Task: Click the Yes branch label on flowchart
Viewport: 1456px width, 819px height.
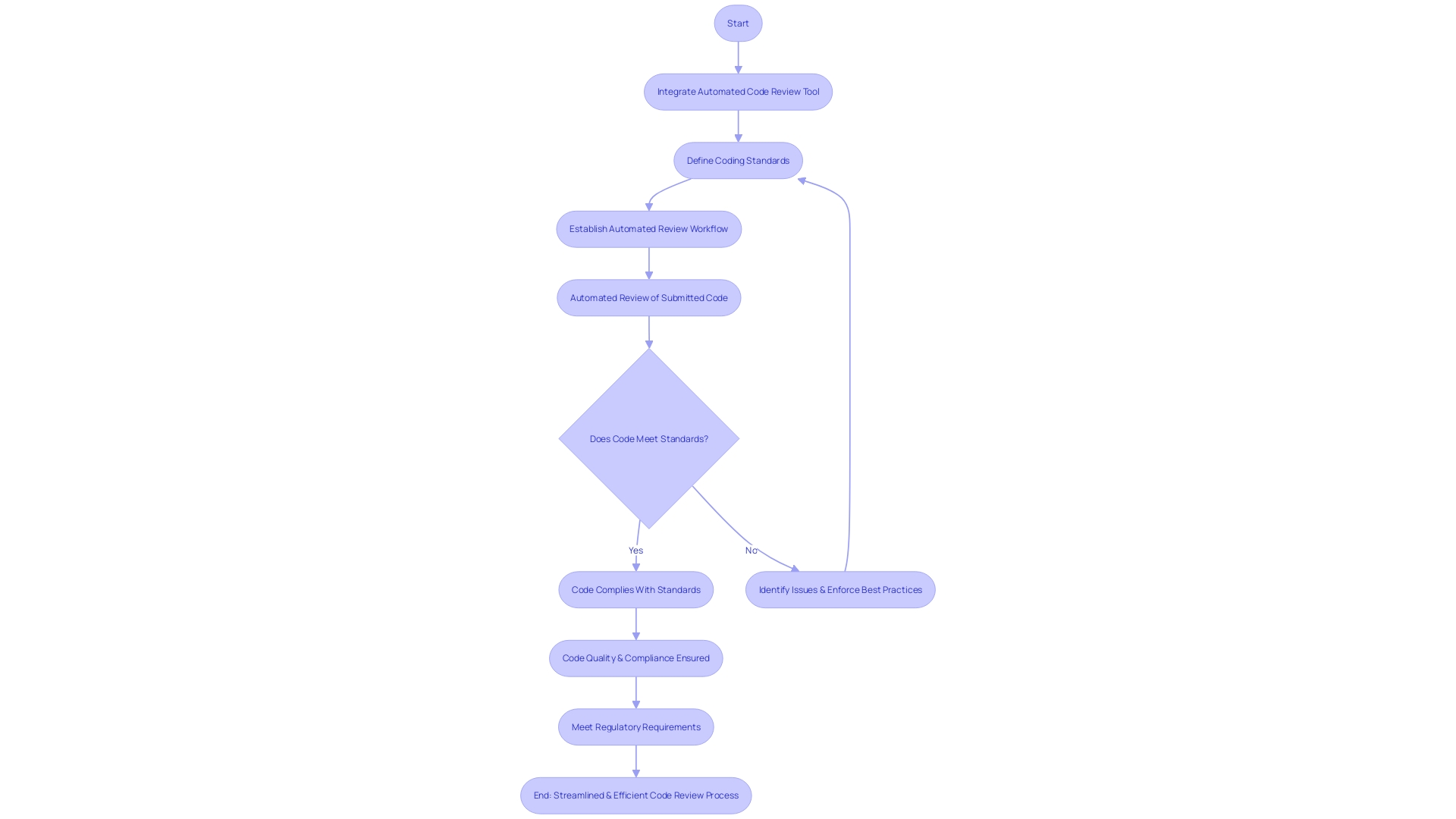Action: point(635,550)
